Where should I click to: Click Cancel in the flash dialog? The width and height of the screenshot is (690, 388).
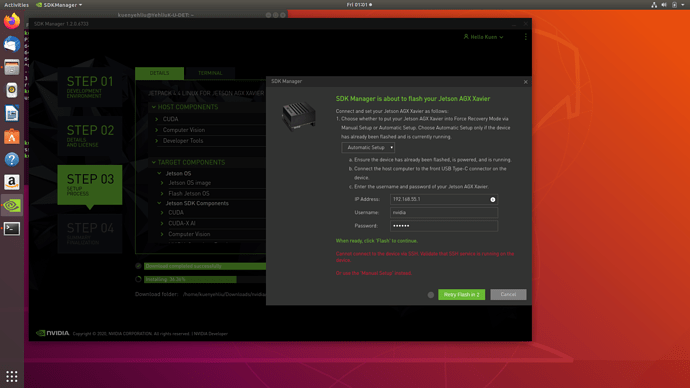point(508,294)
